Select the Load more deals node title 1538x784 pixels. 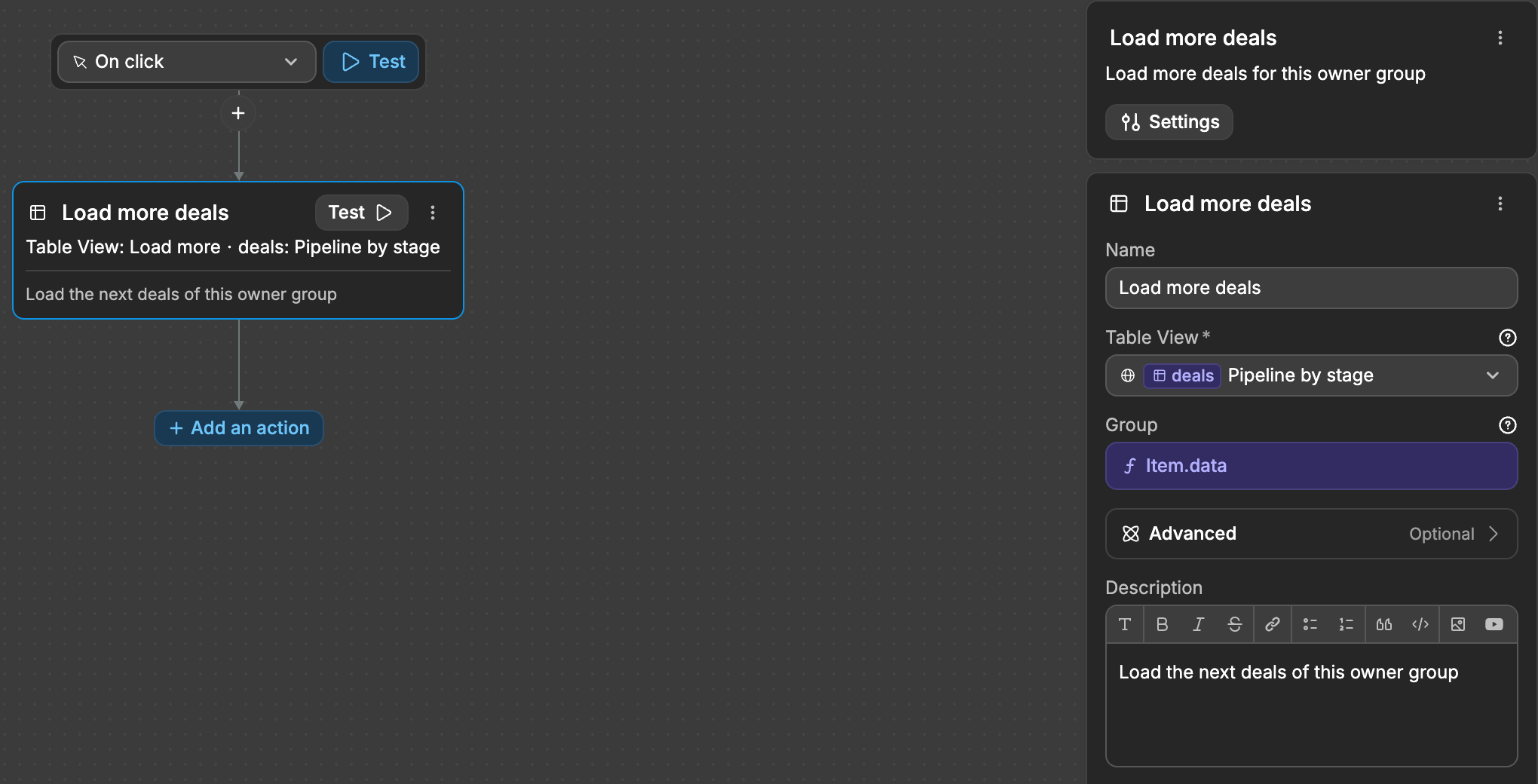[145, 213]
